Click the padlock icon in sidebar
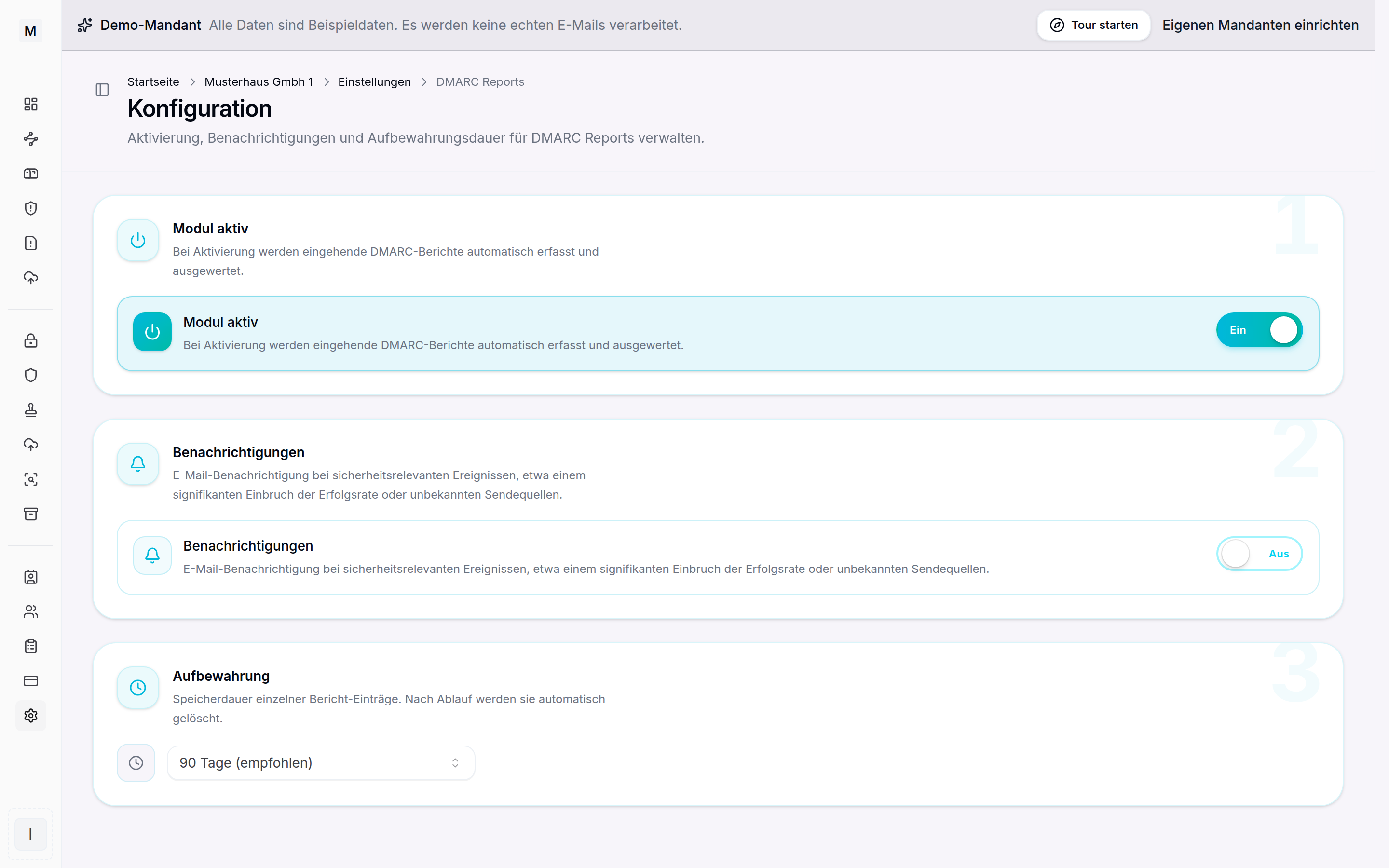This screenshot has height=868, width=1389. (x=30, y=340)
